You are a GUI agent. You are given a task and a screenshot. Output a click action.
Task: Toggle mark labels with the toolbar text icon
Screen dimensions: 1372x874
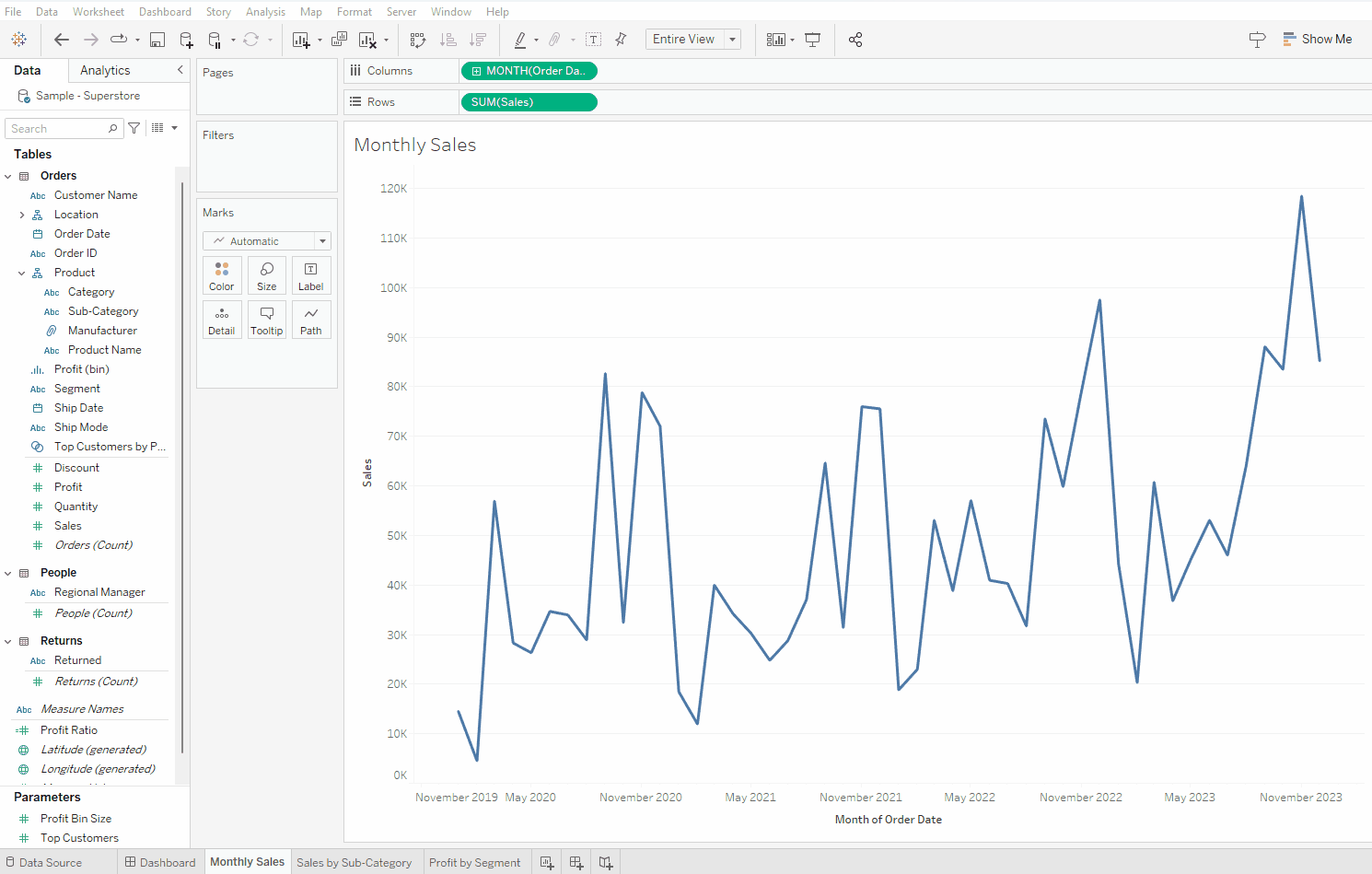[594, 40]
